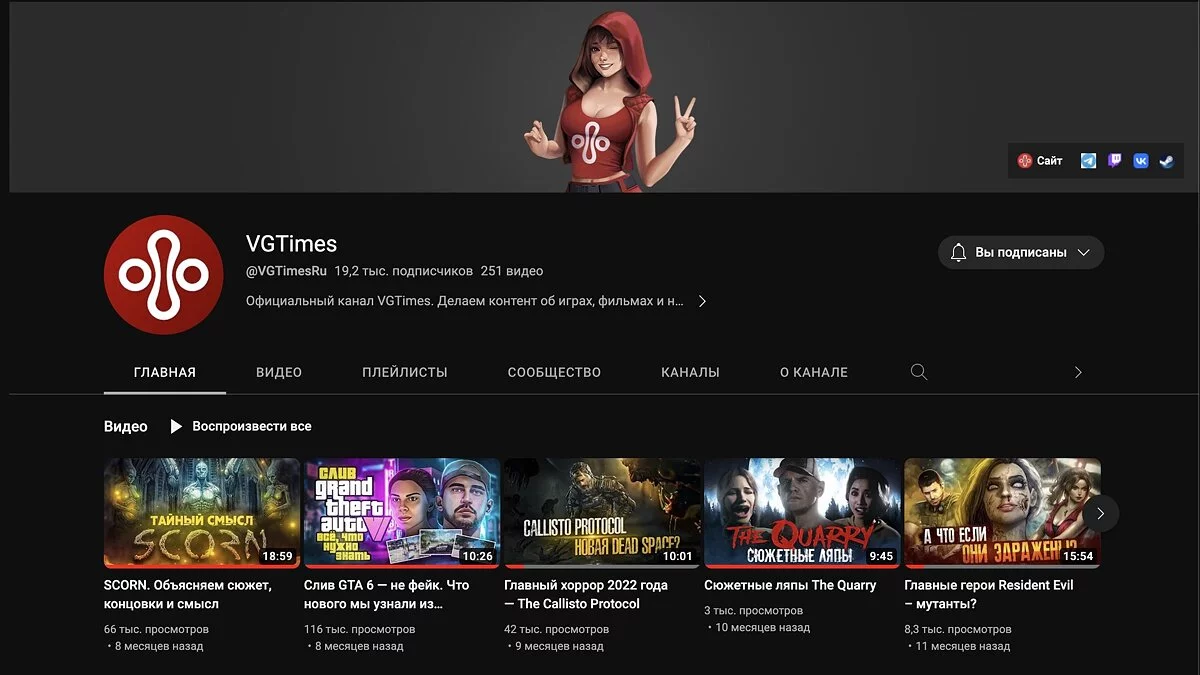
Task: Open the Telegram link icon in banner
Action: (1088, 161)
